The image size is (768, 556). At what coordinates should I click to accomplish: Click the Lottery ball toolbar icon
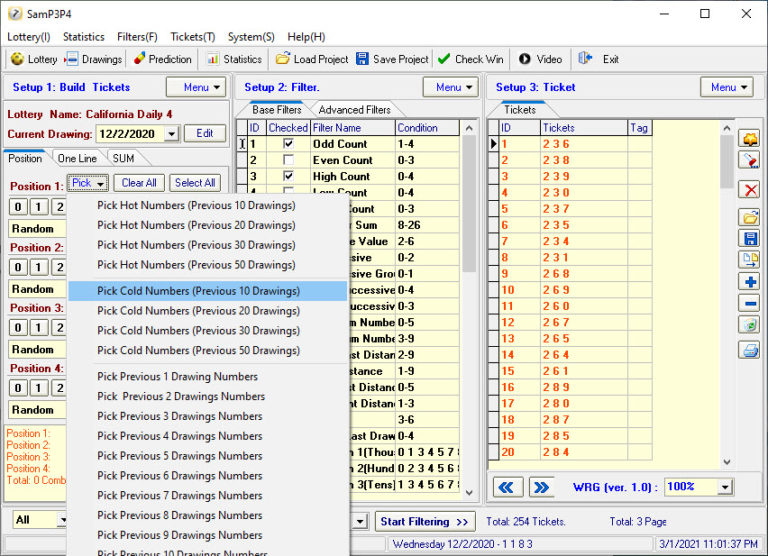tap(17, 59)
